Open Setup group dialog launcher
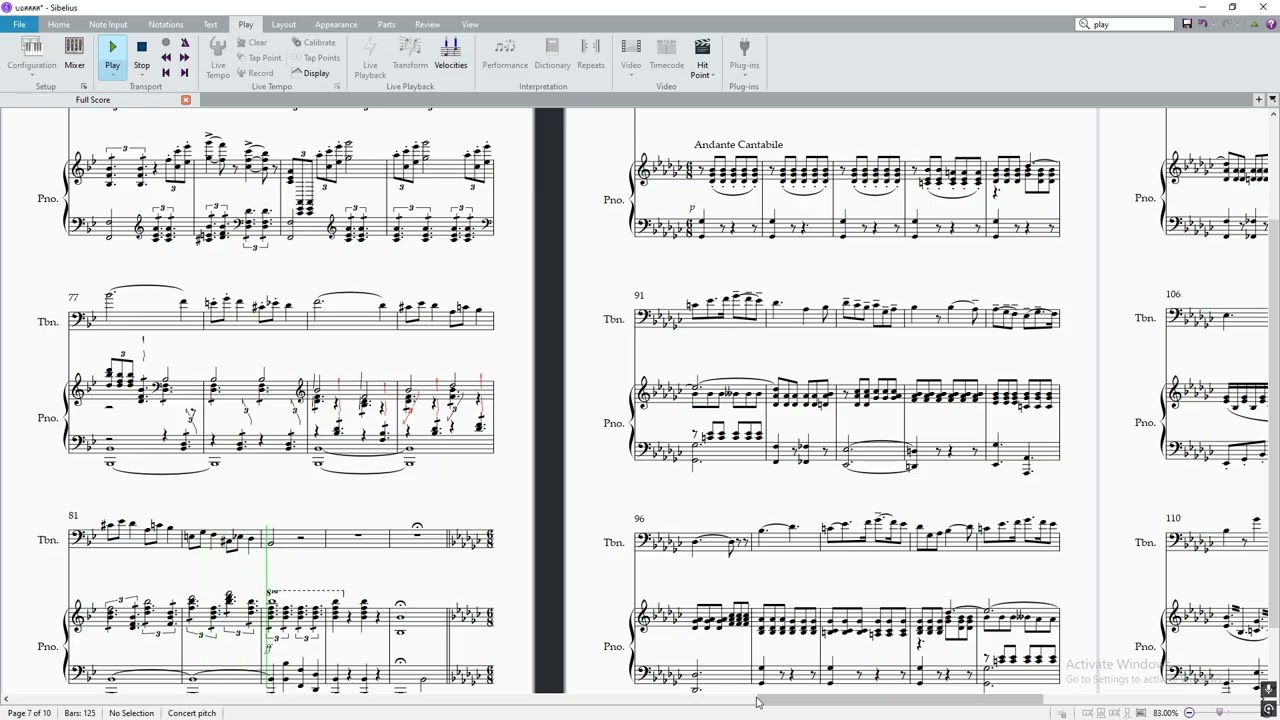1280x720 pixels. [x=84, y=87]
